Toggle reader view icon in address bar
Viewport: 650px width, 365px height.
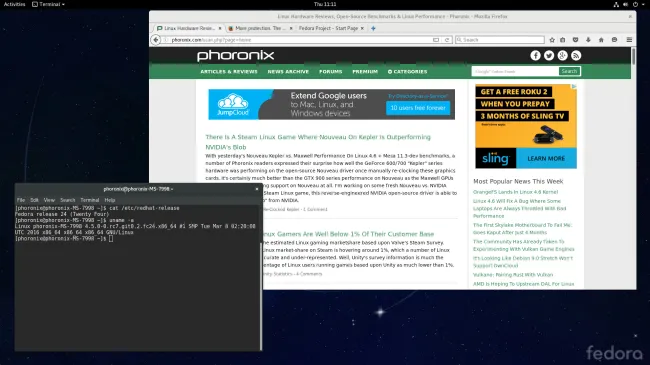coord(436,40)
